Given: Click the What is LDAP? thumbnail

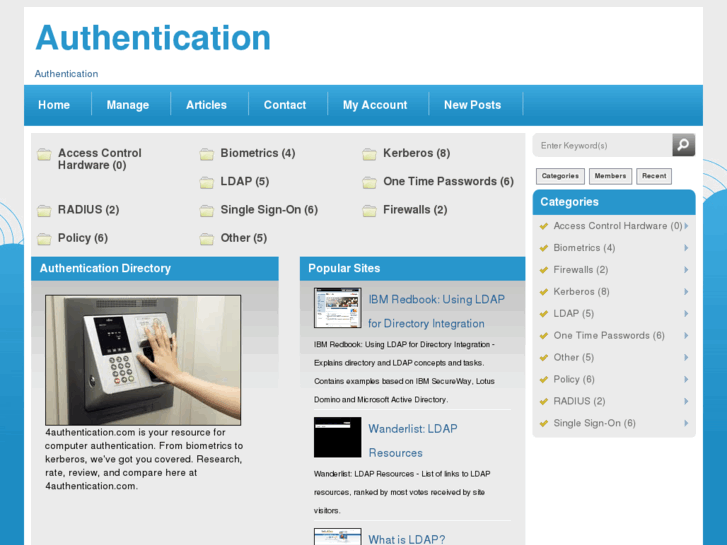Looking at the screenshot, I should [338, 537].
